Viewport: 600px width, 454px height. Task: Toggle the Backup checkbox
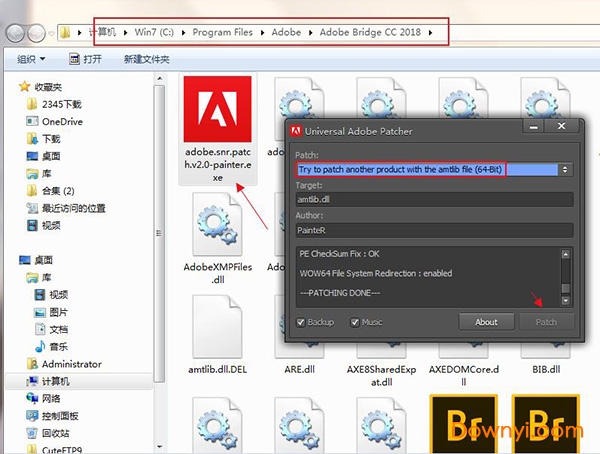point(302,322)
